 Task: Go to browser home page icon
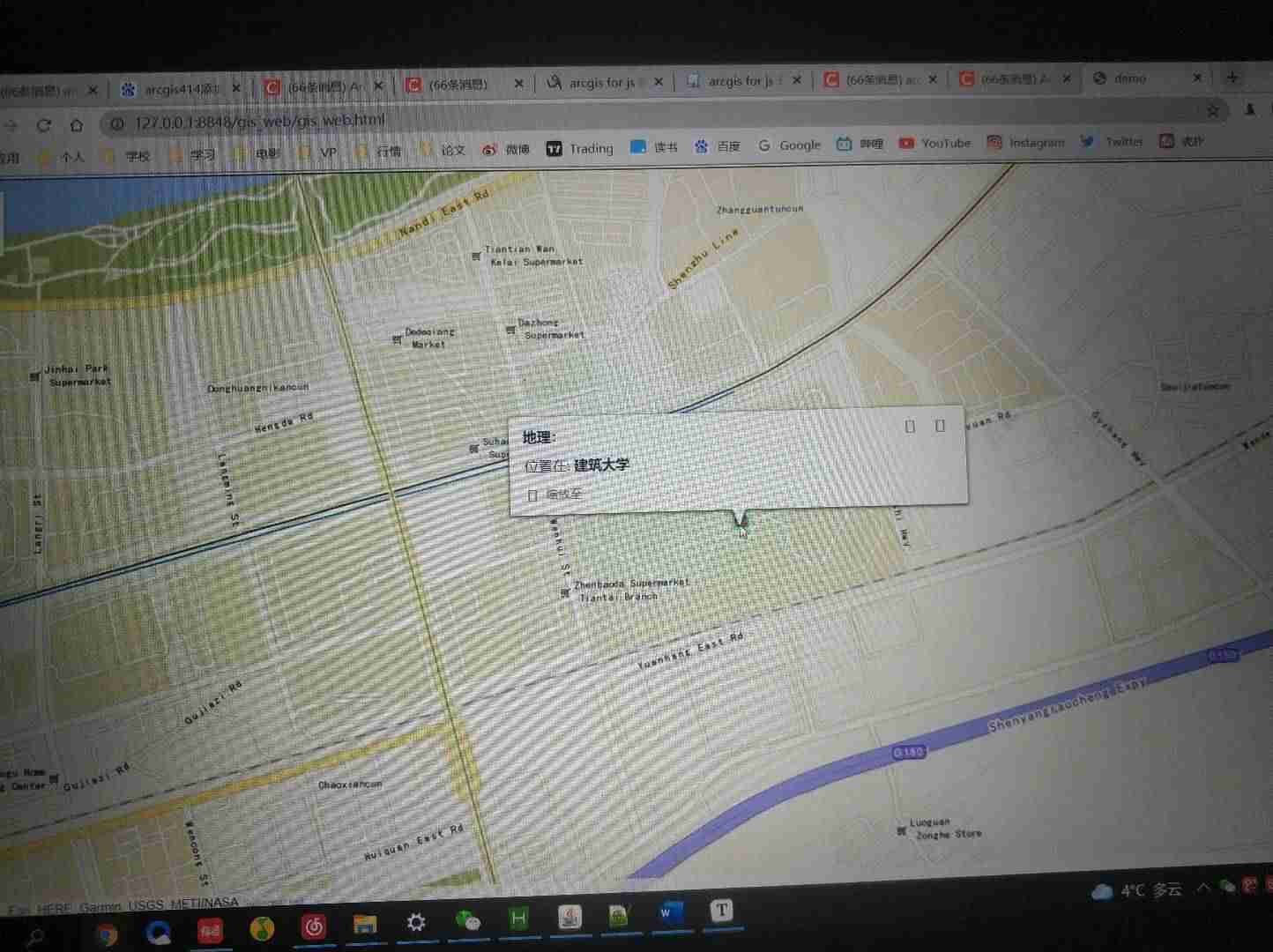click(77, 125)
